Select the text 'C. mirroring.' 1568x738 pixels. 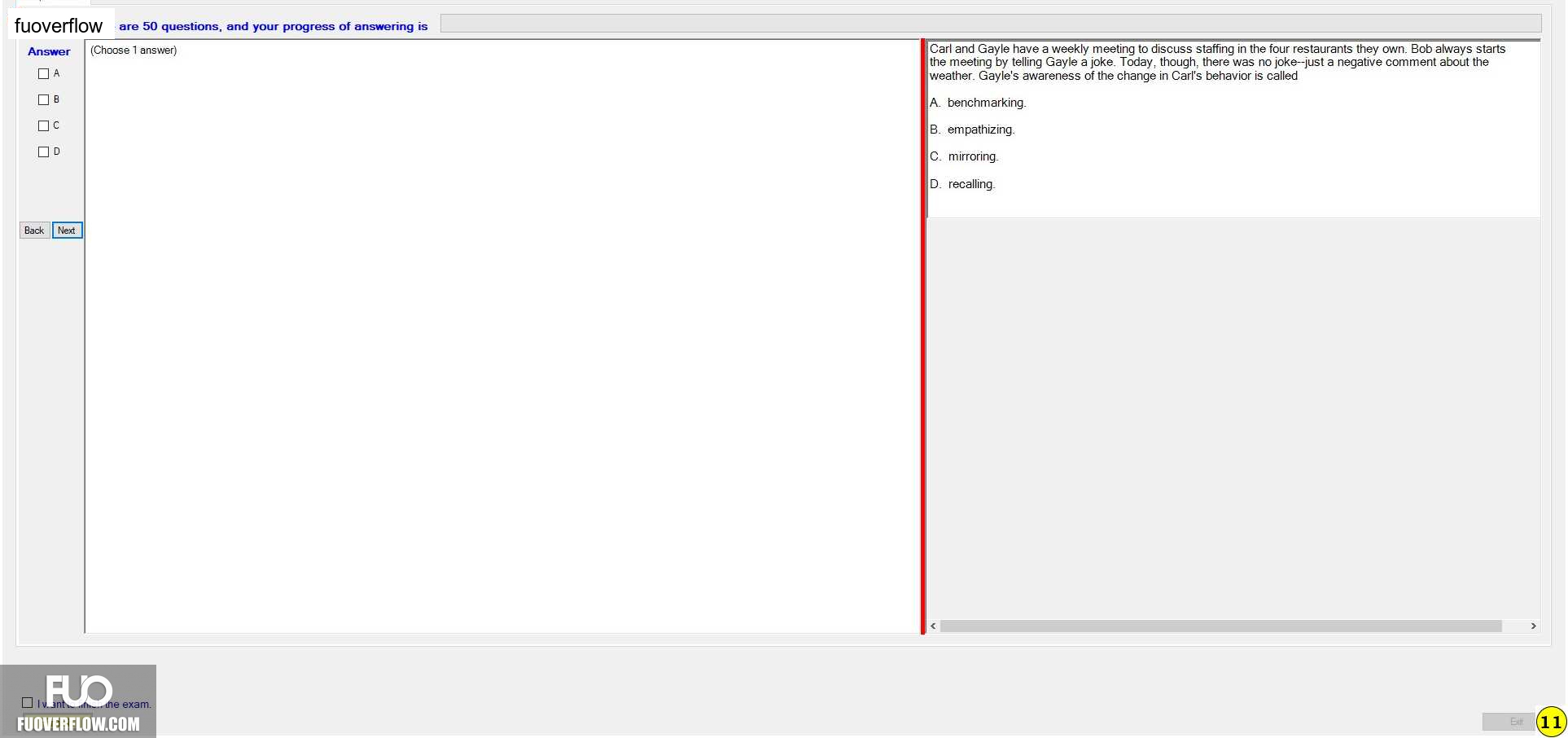click(964, 156)
